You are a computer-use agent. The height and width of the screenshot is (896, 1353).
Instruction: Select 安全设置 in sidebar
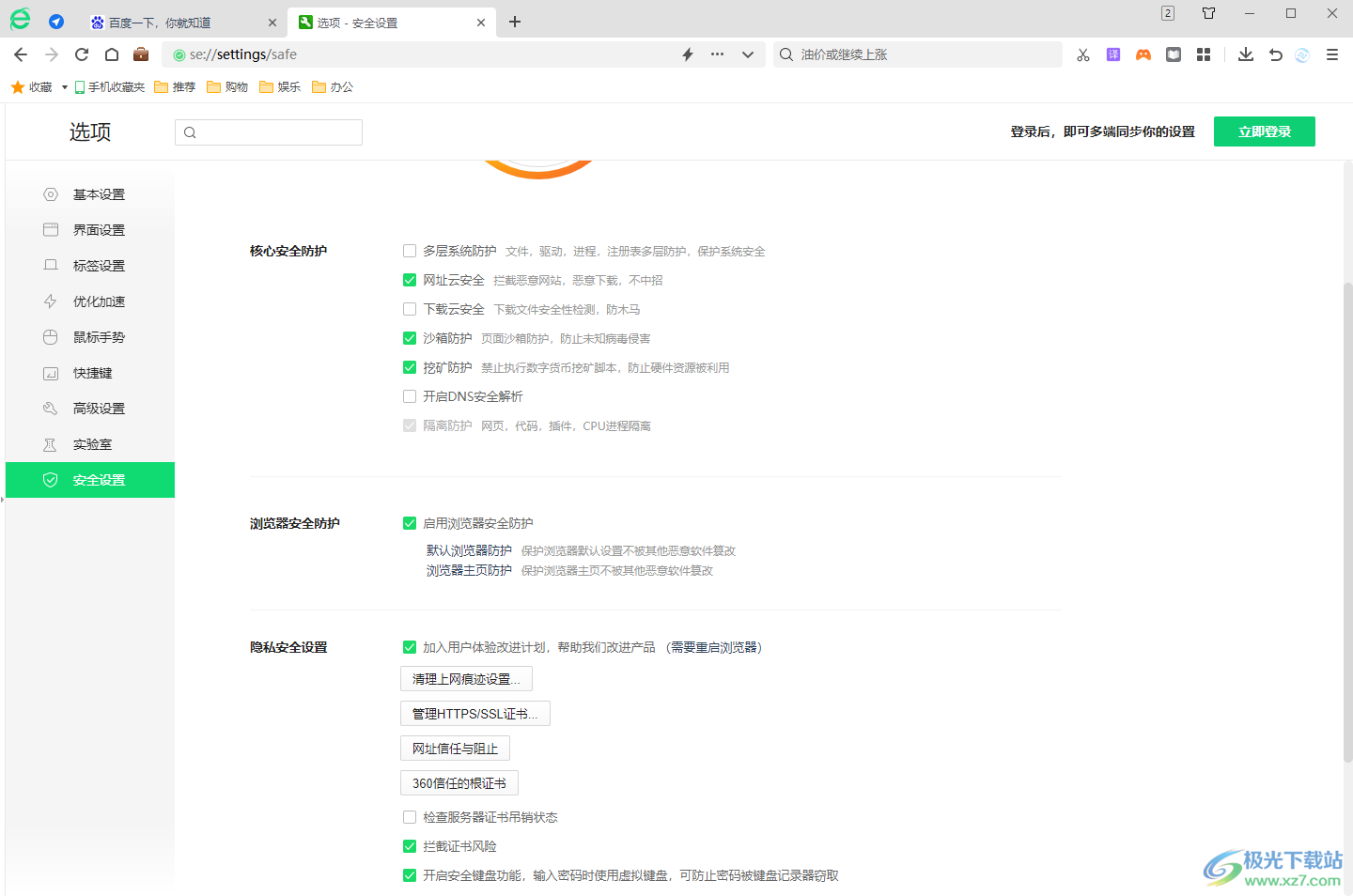90,480
